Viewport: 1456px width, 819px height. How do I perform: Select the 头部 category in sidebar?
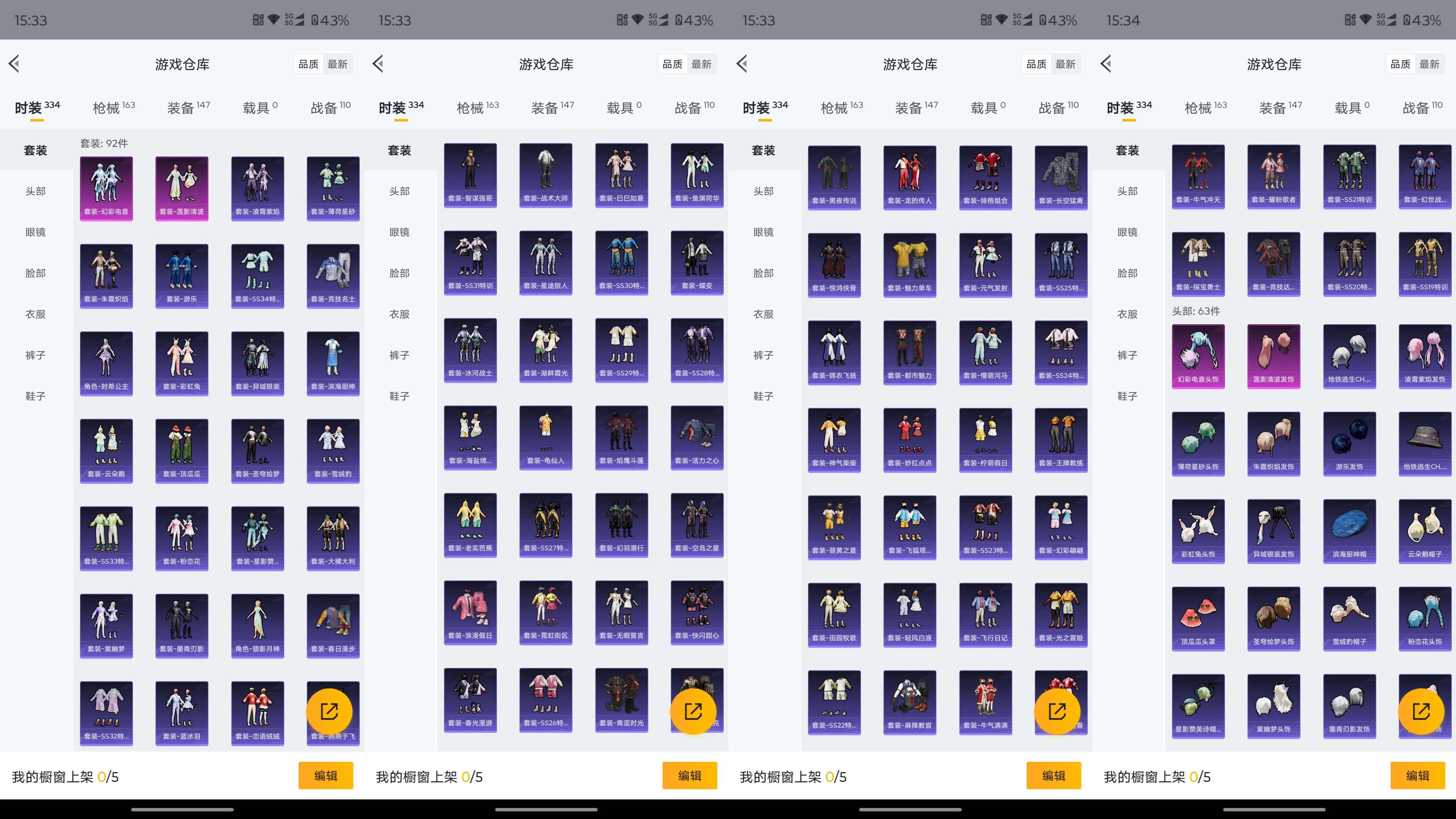point(34,191)
